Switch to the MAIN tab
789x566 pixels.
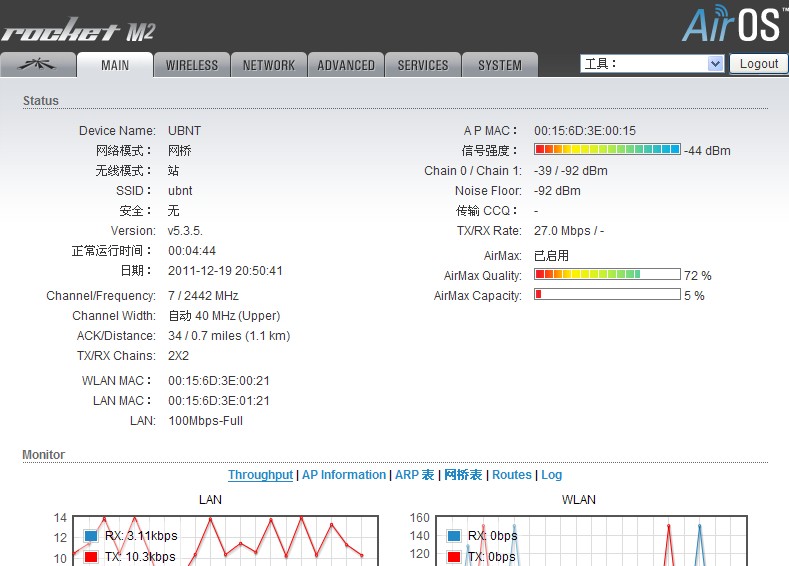[115, 65]
